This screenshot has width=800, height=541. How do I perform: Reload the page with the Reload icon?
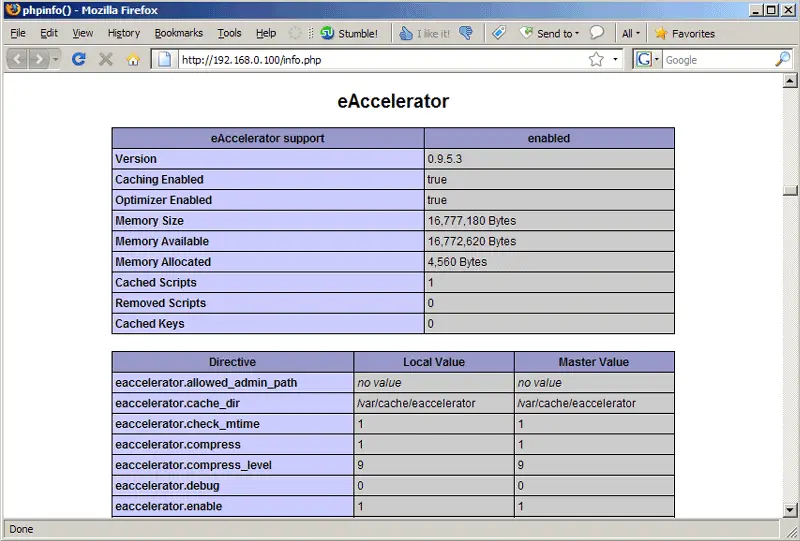coord(79,59)
